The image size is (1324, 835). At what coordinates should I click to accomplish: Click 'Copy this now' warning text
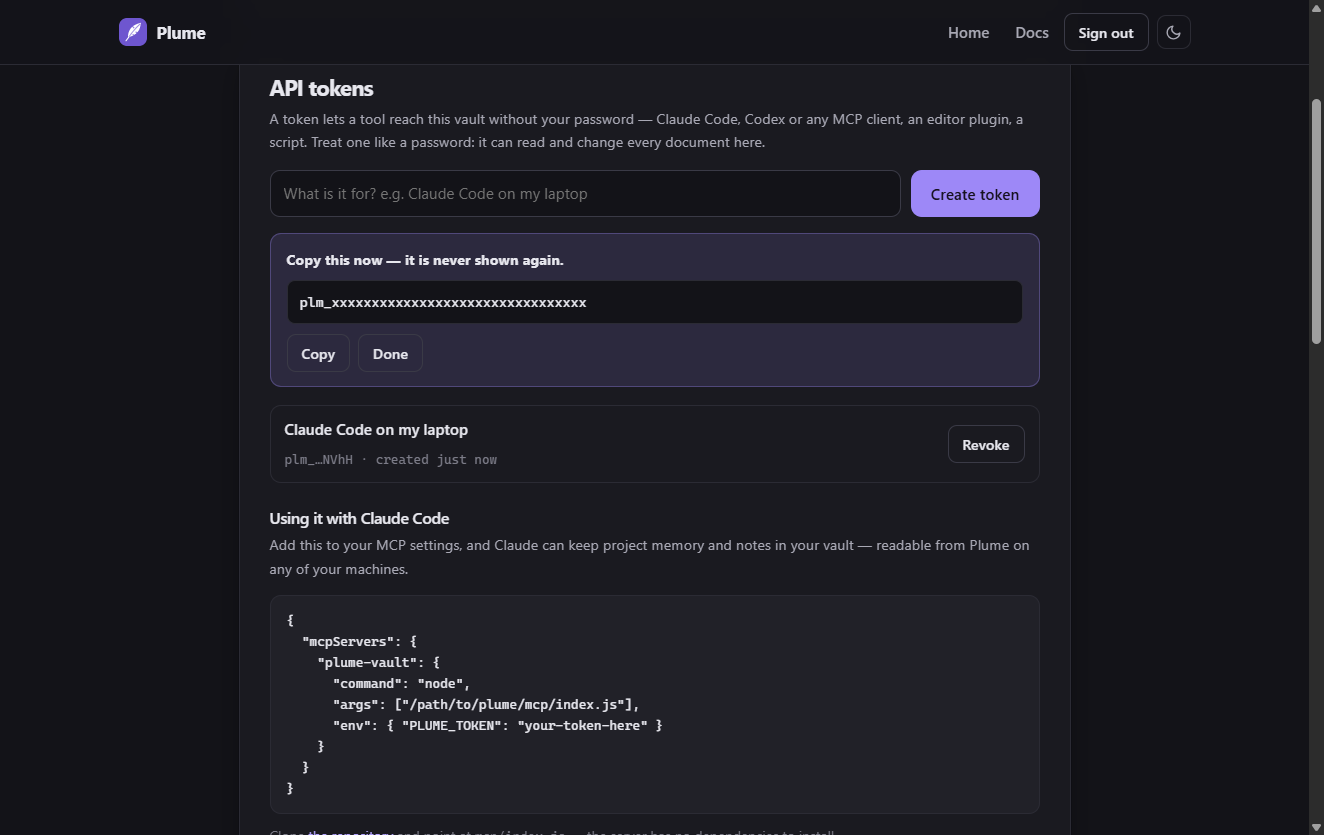click(x=425, y=260)
